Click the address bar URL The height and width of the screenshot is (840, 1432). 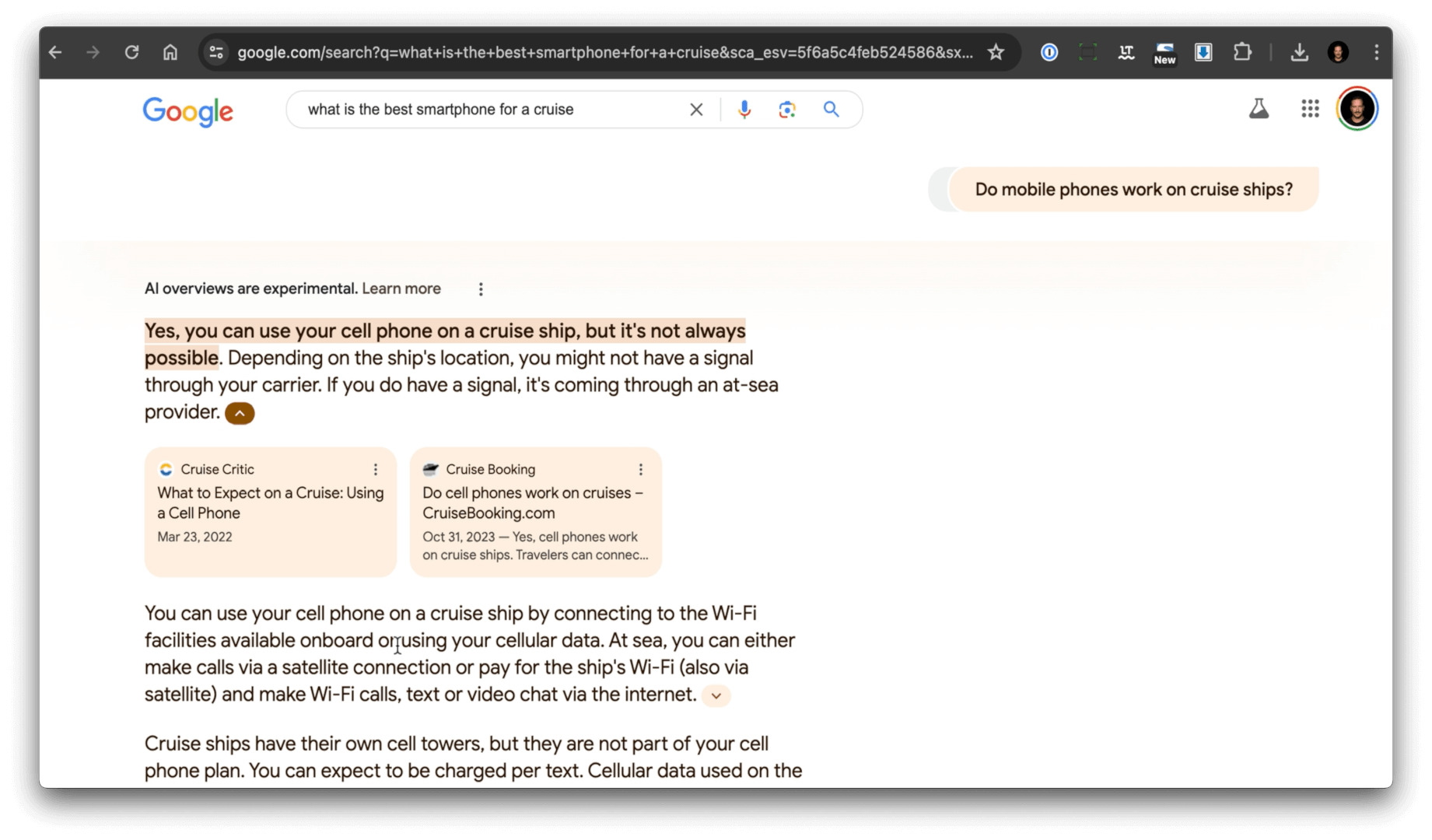click(605, 52)
